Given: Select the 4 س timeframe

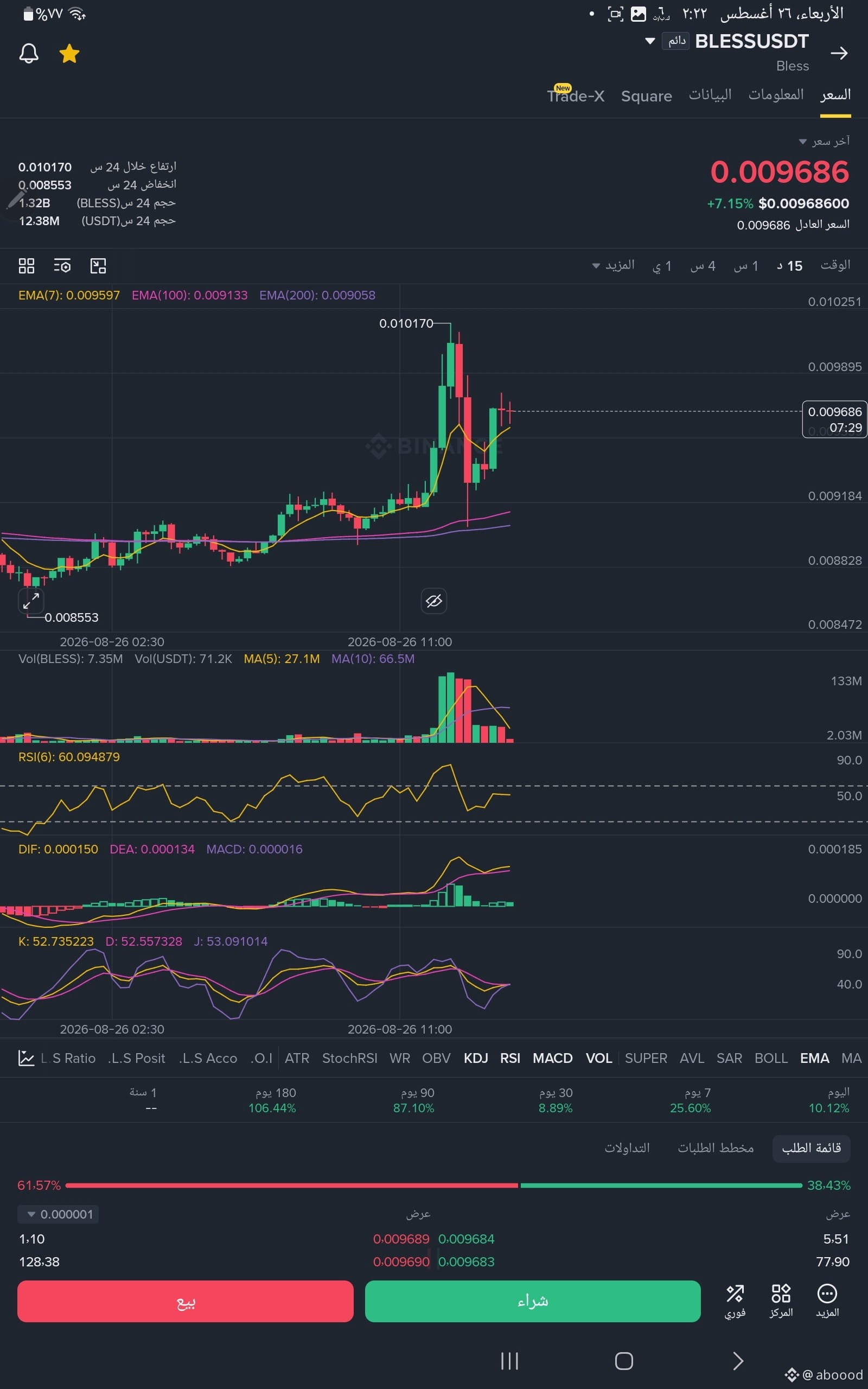Looking at the screenshot, I should click(x=703, y=266).
